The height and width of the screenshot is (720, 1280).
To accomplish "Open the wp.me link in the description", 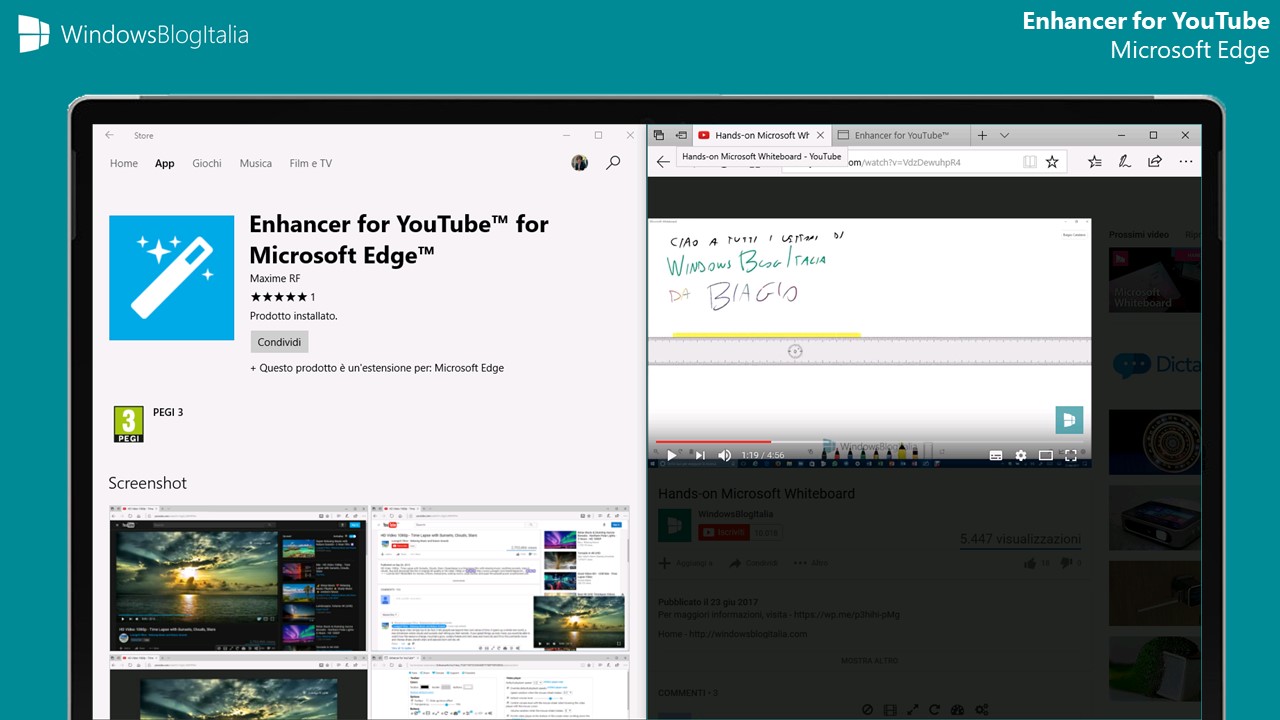I will pos(846,614).
